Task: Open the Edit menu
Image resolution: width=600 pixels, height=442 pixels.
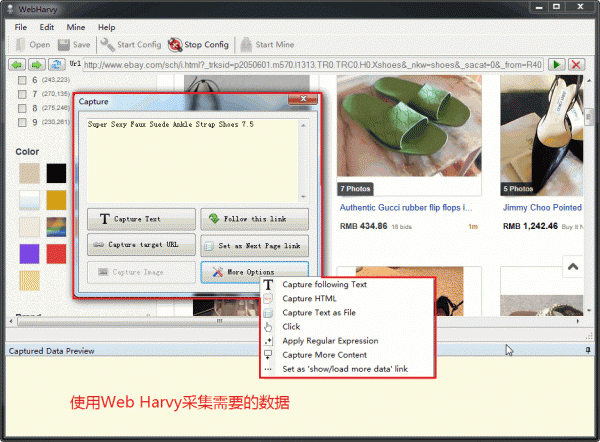Action: coord(47,27)
